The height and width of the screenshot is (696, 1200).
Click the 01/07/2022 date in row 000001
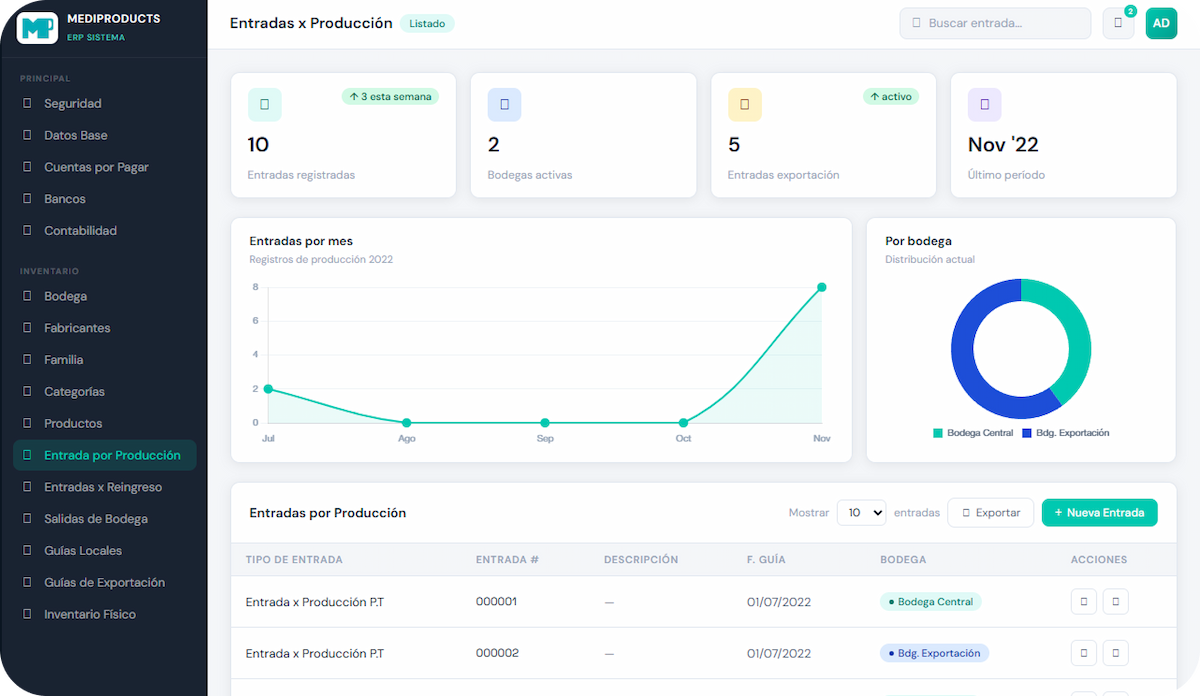click(779, 602)
